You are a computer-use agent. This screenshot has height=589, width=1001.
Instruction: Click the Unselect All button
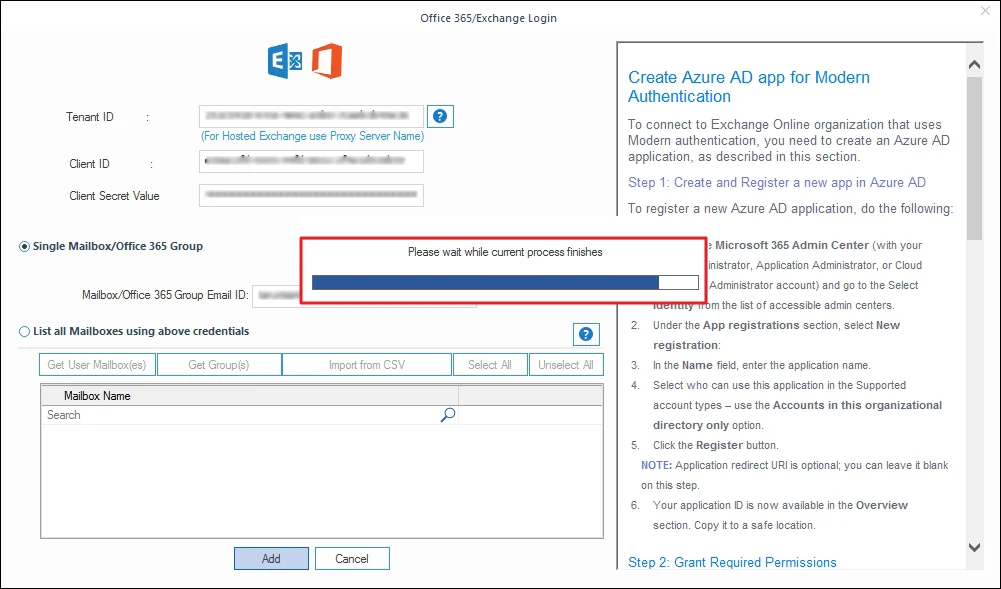566,365
